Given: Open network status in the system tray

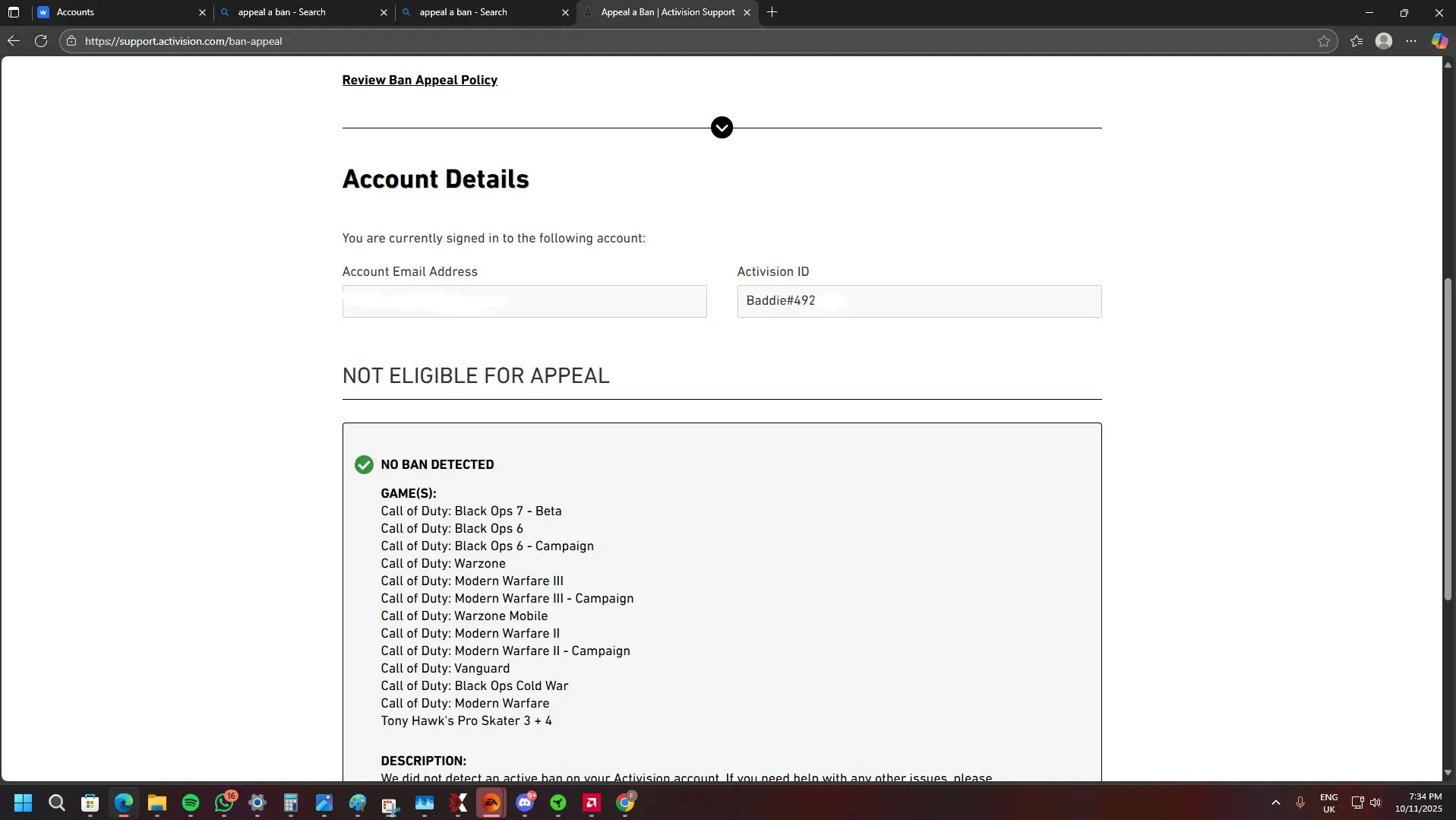Looking at the screenshot, I should click(1357, 803).
